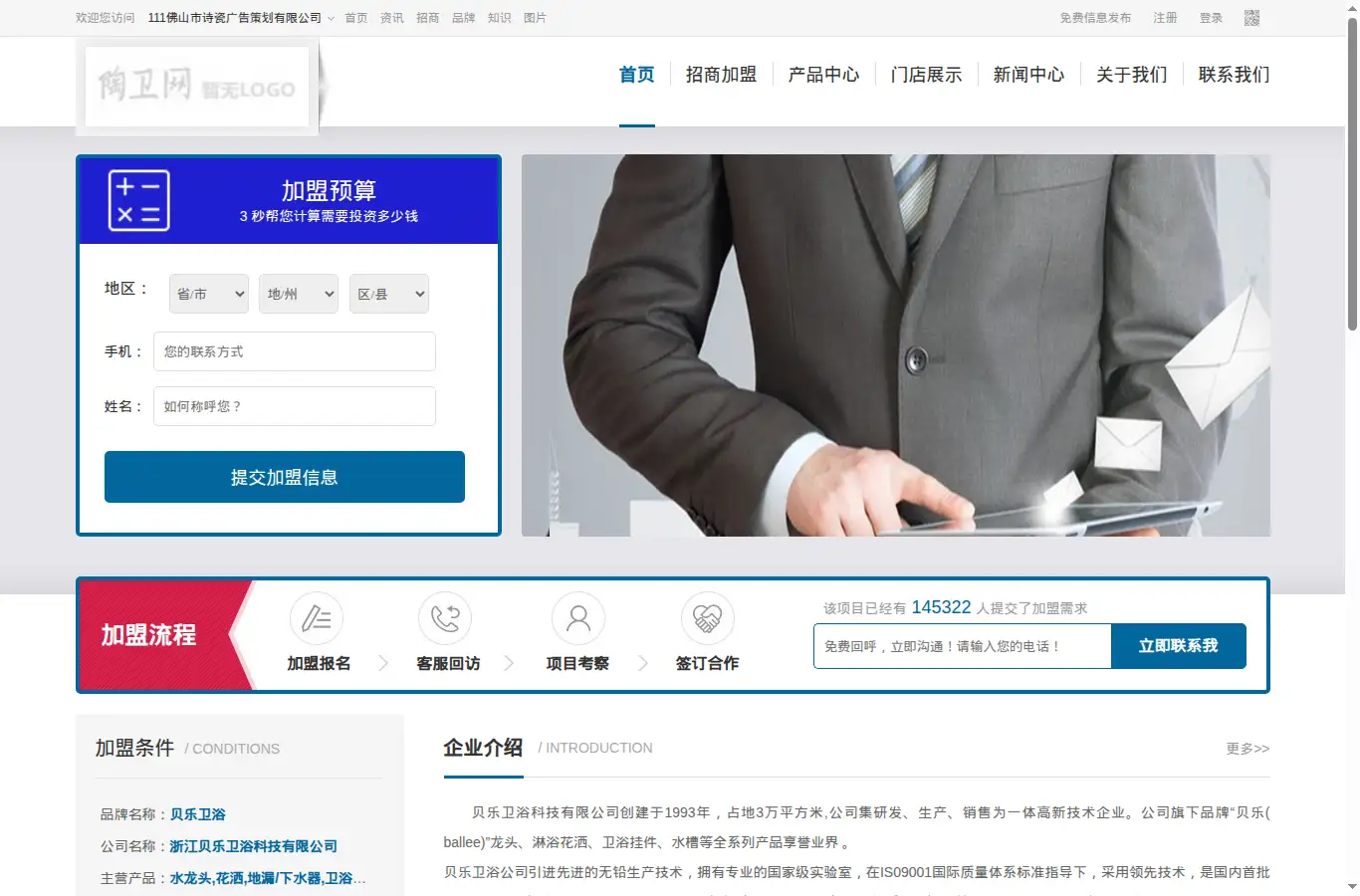The height and width of the screenshot is (896, 1360).
Task: Click top bar 首页 small link
Action: [356, 18]
